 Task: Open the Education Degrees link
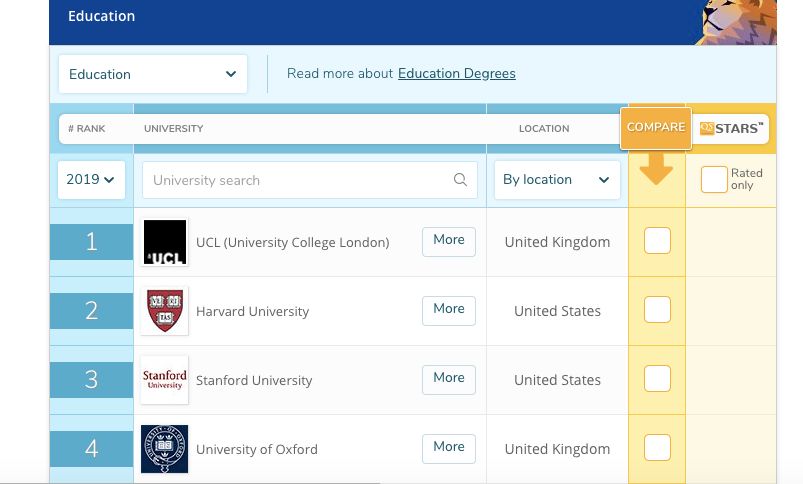456,74
